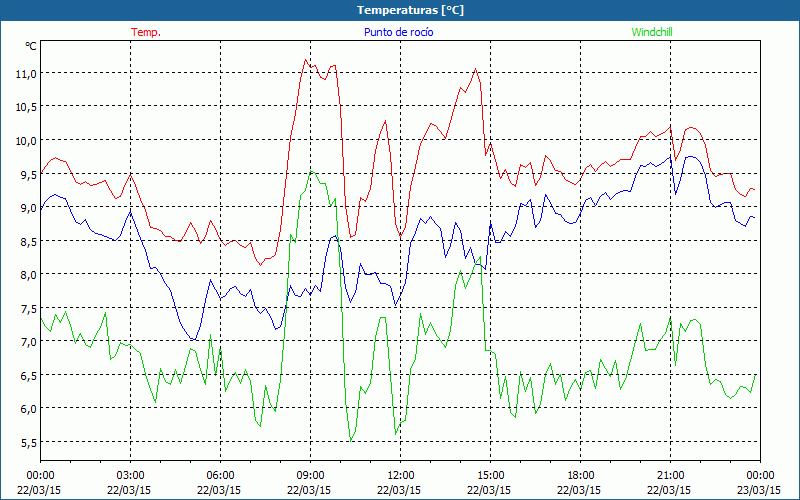
Task: Click the 6,5 y-axis value
Action: [29, 375]
